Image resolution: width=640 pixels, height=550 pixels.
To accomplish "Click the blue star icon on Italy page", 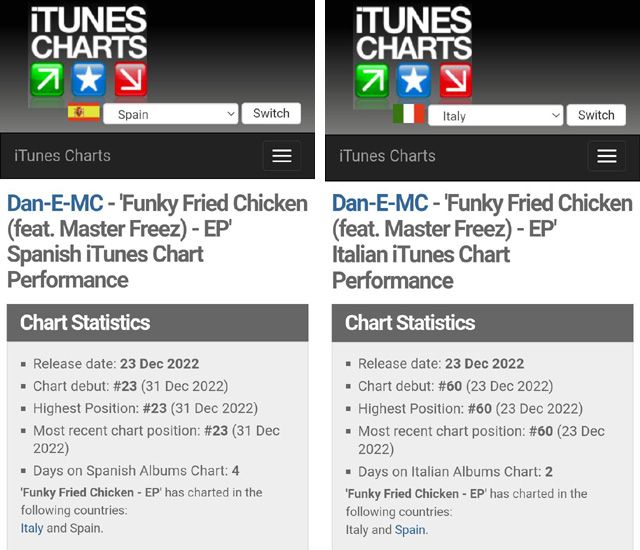I will (413, 81).
